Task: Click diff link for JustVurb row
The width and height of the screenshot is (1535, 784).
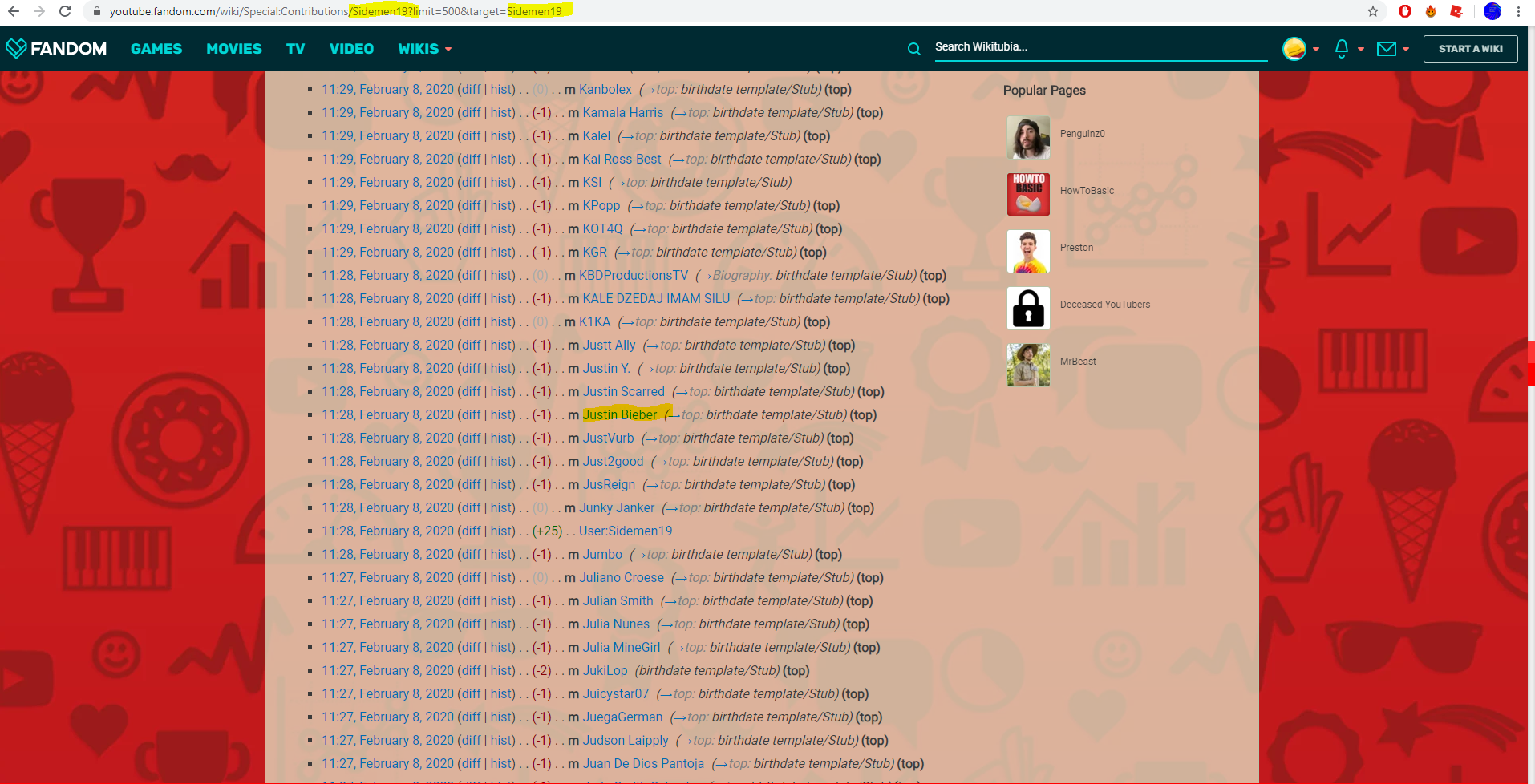Action: pos(472,438)
